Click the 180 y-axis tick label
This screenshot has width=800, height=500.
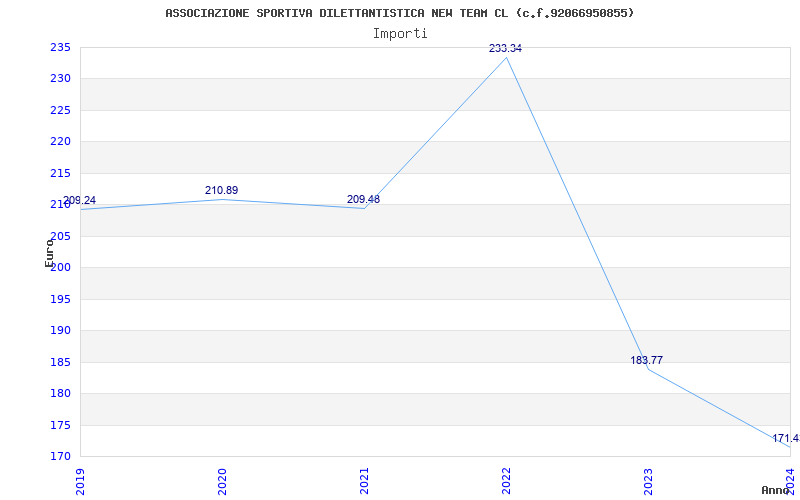pos(60,394)
